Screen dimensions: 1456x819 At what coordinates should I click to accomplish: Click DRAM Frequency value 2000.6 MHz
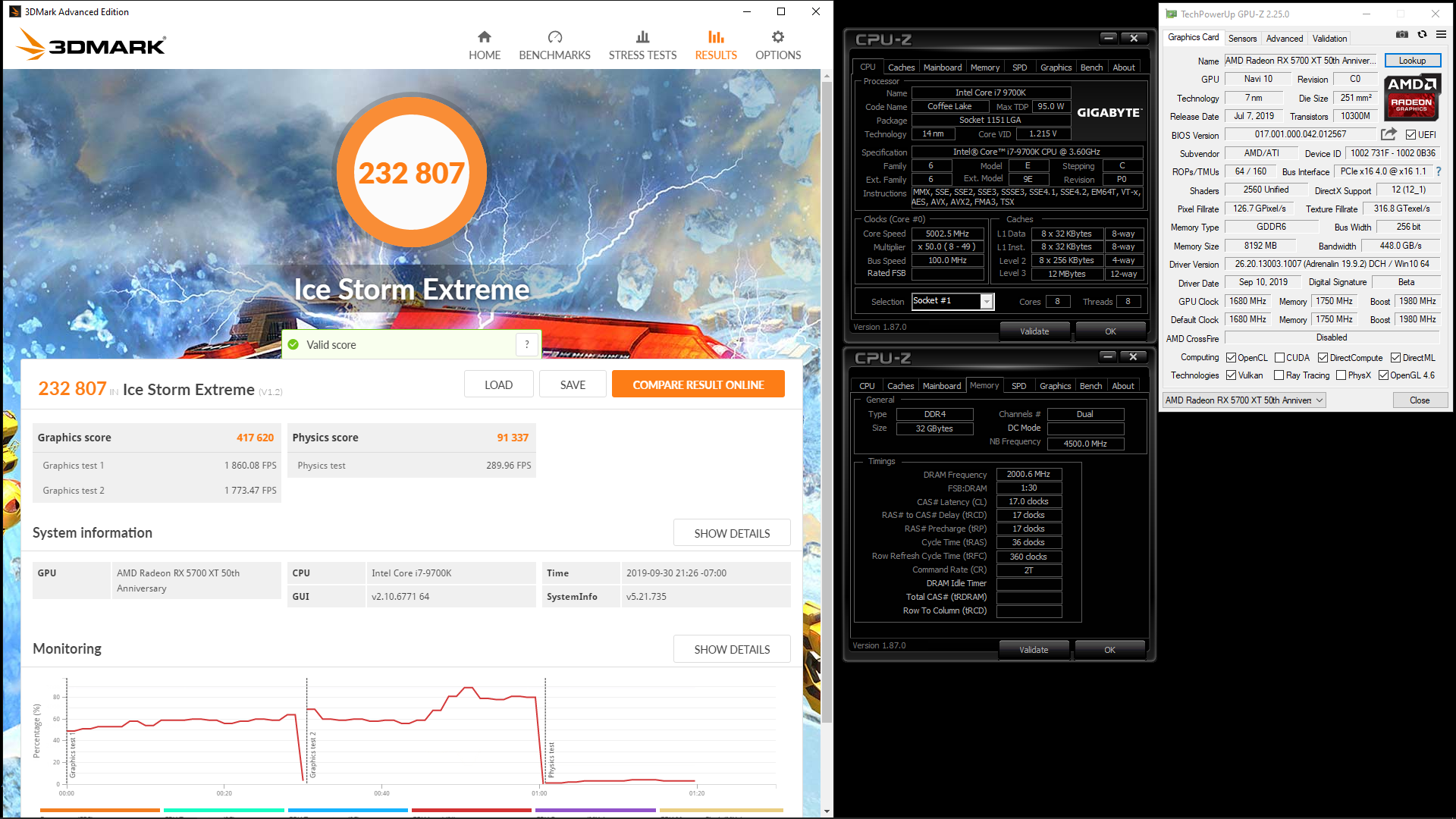coord(1028,474)
